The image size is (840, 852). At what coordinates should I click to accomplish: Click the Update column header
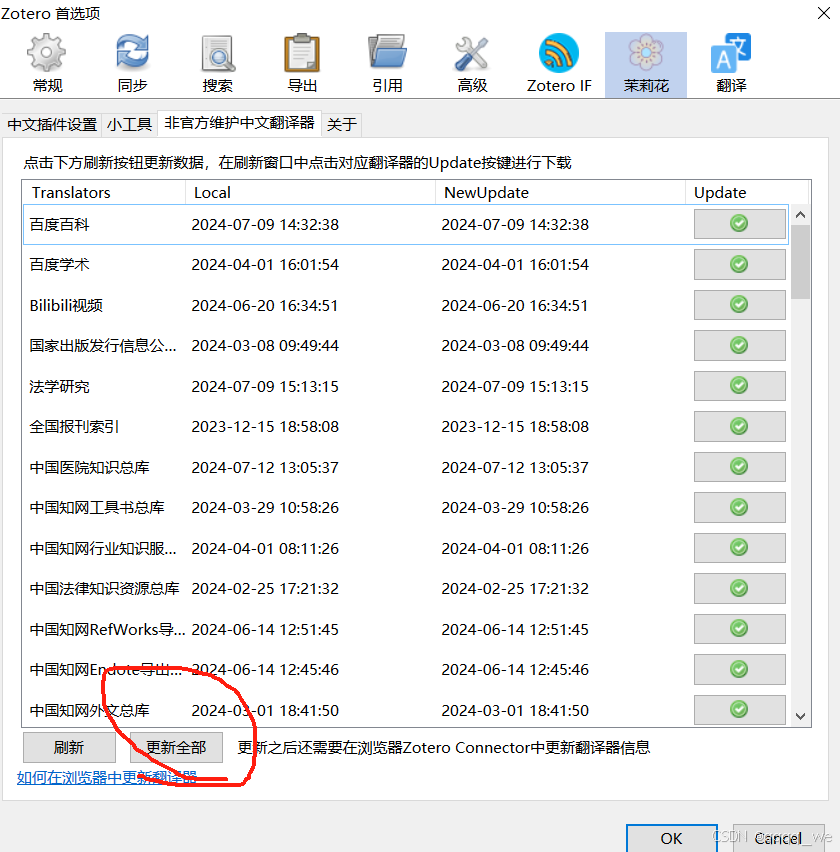tap(747, 192)
